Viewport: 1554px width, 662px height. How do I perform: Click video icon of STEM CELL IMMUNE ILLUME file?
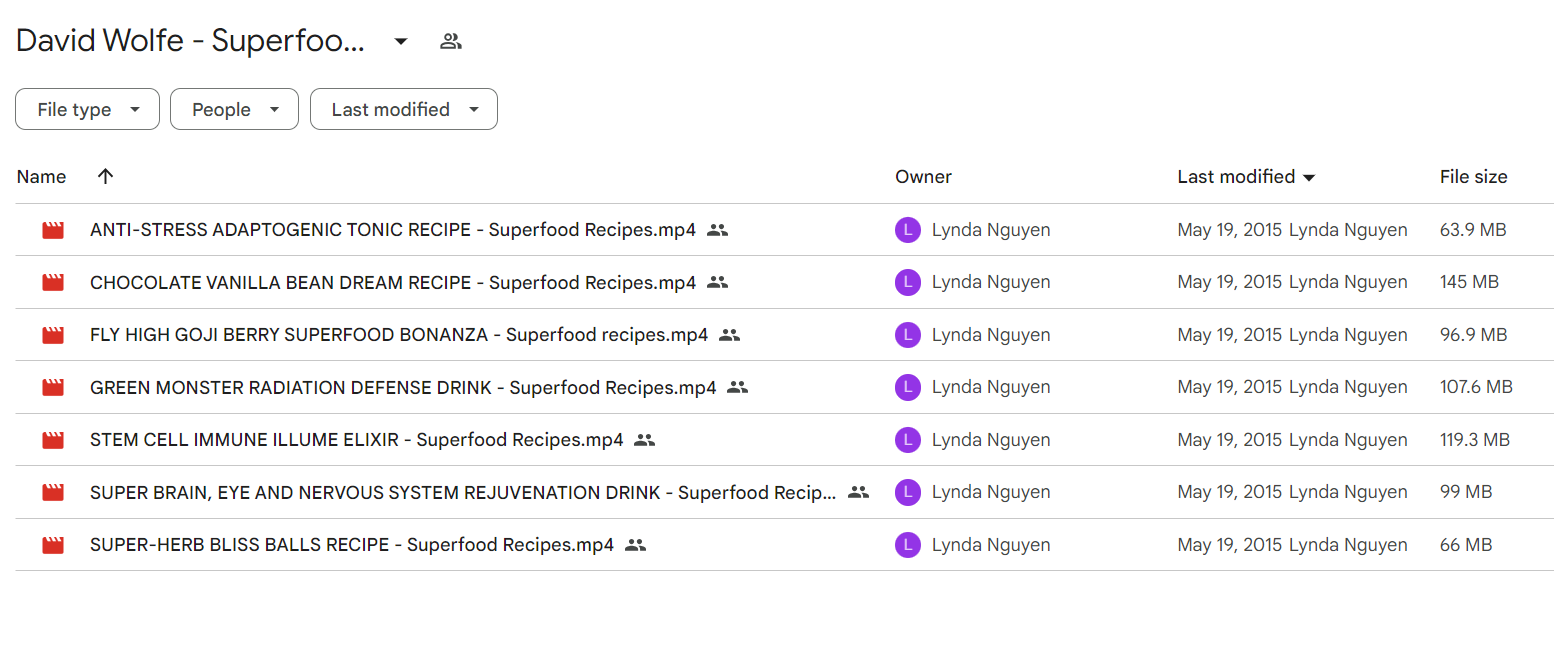[x=53, y=440]
